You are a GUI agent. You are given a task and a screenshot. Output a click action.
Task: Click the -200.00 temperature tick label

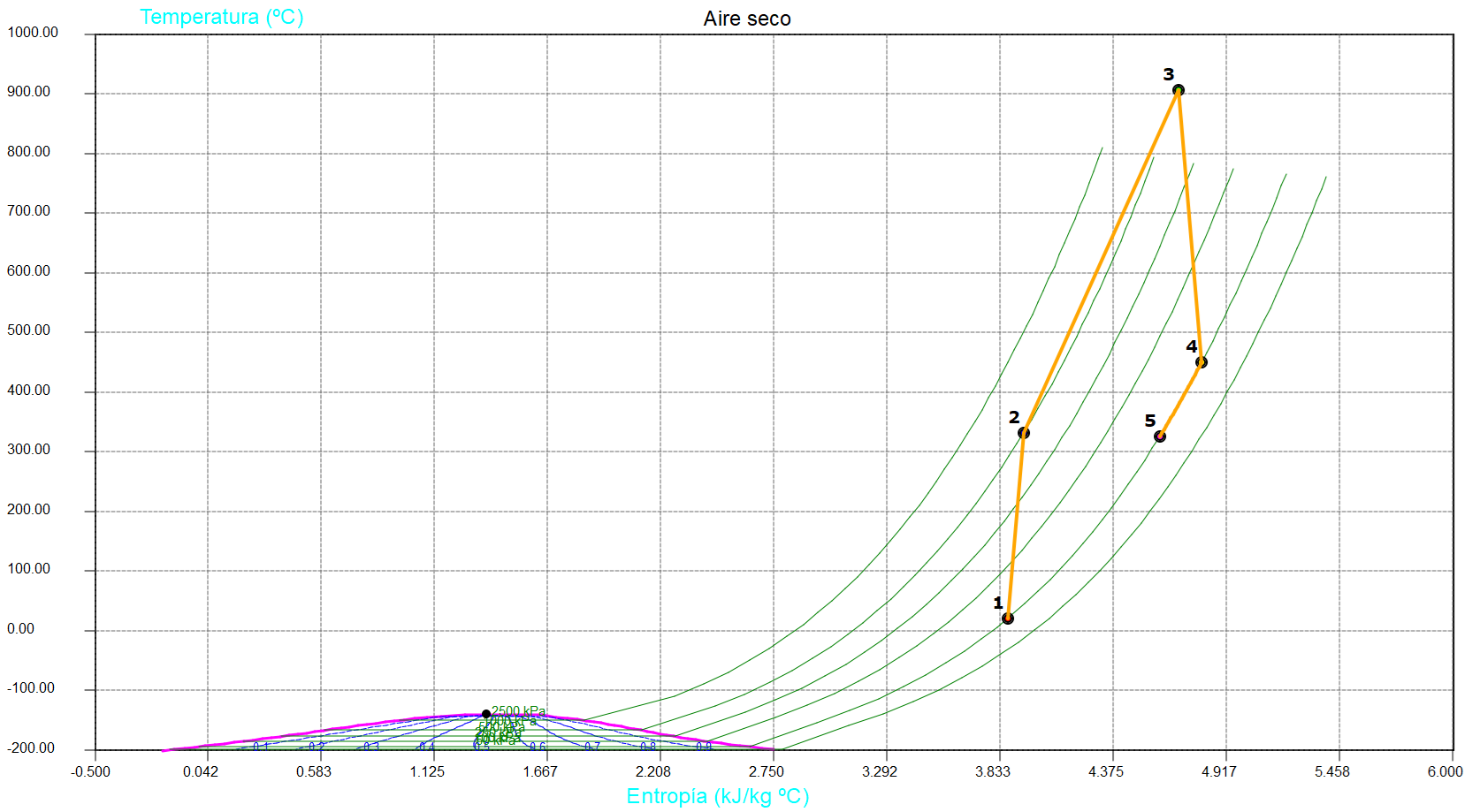[x=31, y=748]
